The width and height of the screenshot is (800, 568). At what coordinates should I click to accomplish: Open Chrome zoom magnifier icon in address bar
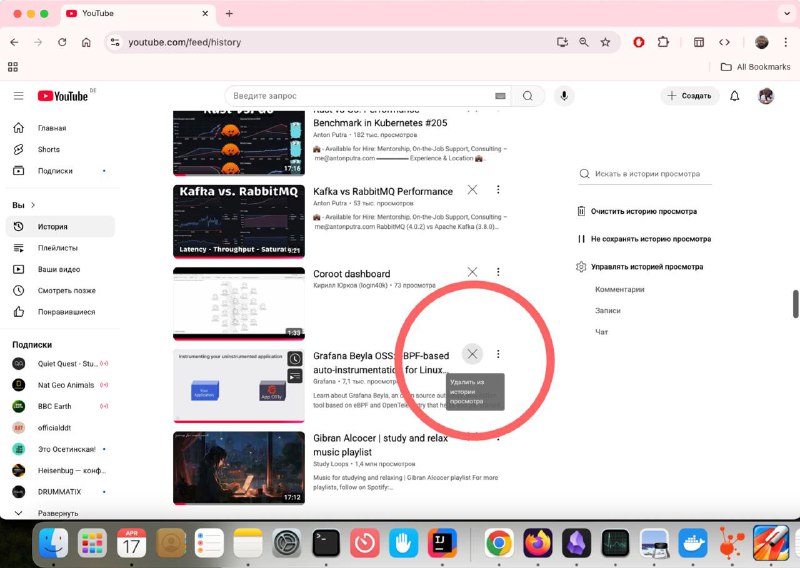(584, 42)
